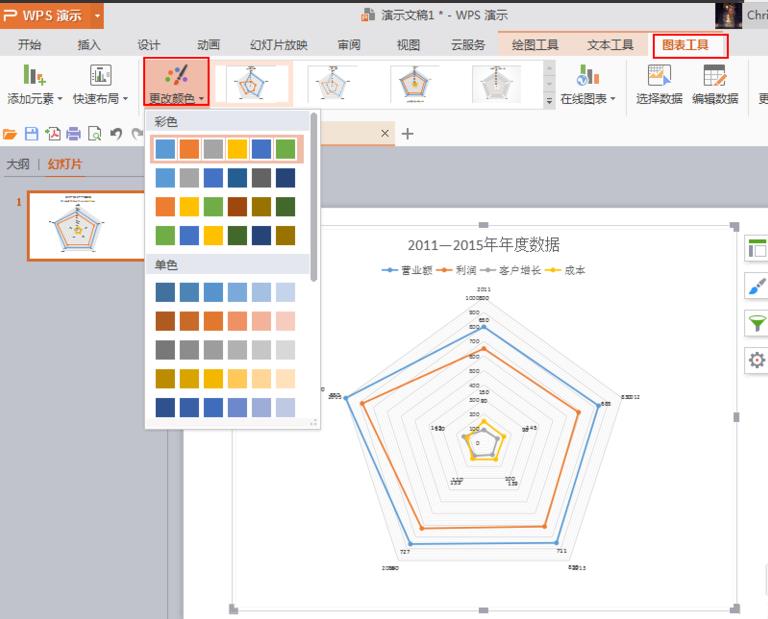
Task: Expand the 更改颜色 dropdown
Action: (x=176, y=82)
